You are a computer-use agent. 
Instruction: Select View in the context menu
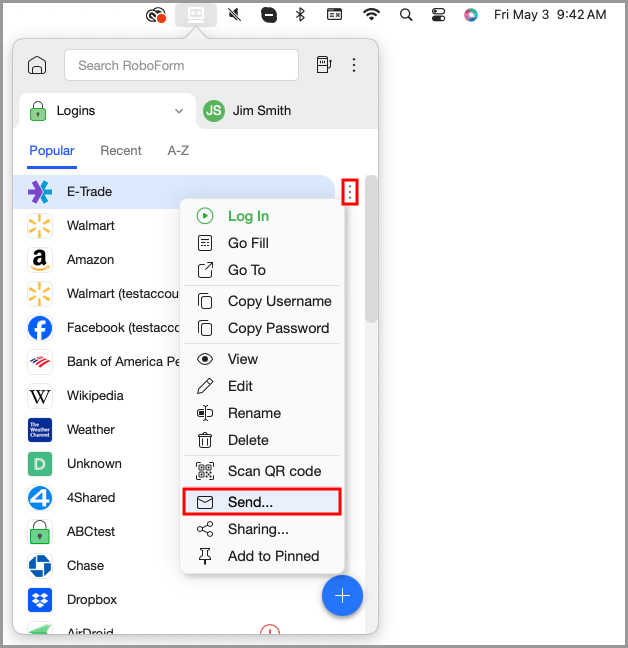point(262,359)
